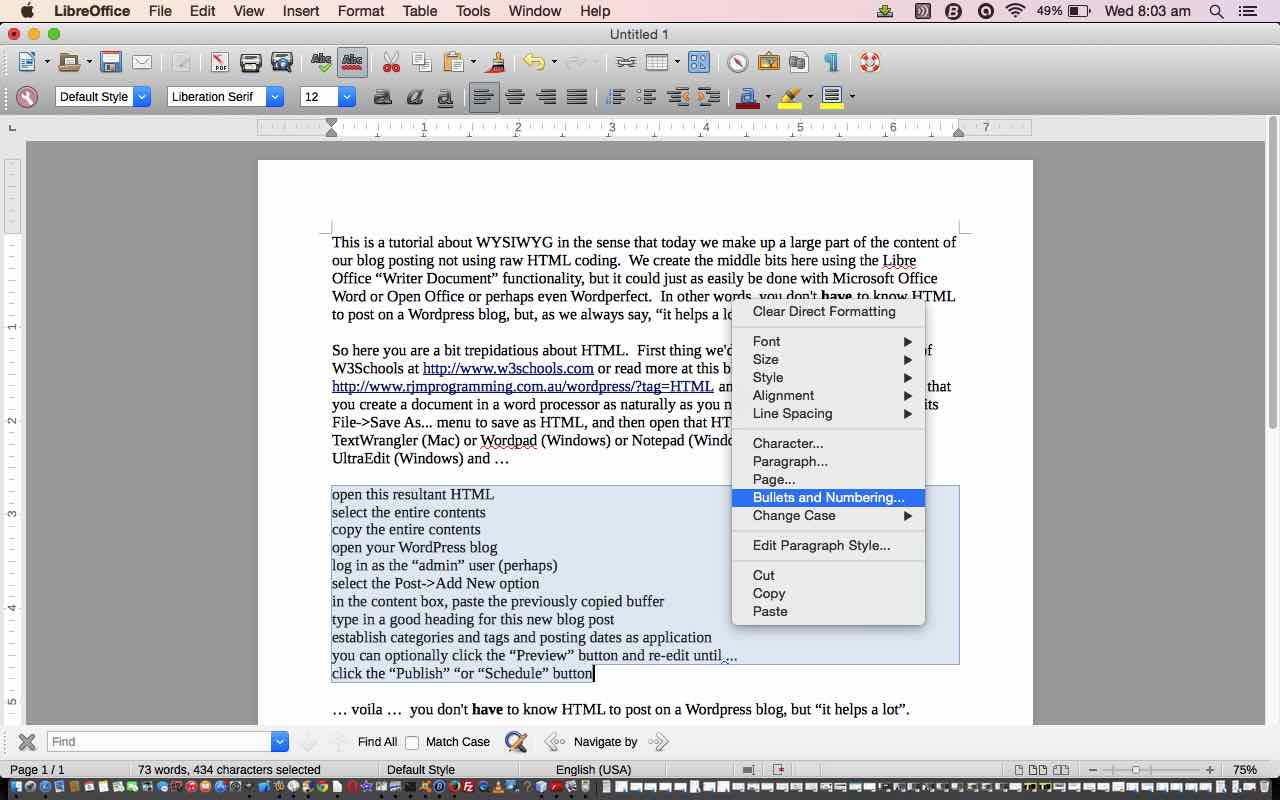
Task: Select Align Left button
Action: point(484,97)
